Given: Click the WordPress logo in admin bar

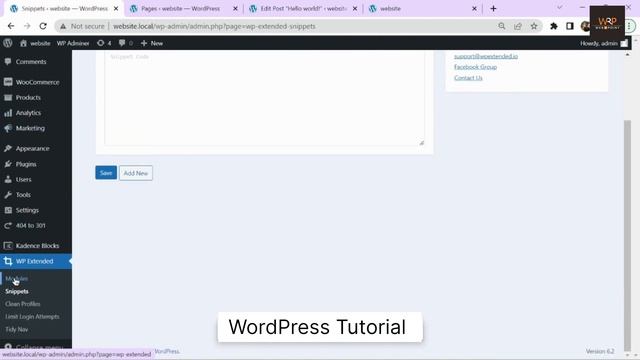Looking at the screenshot, I should coord(8,43).
